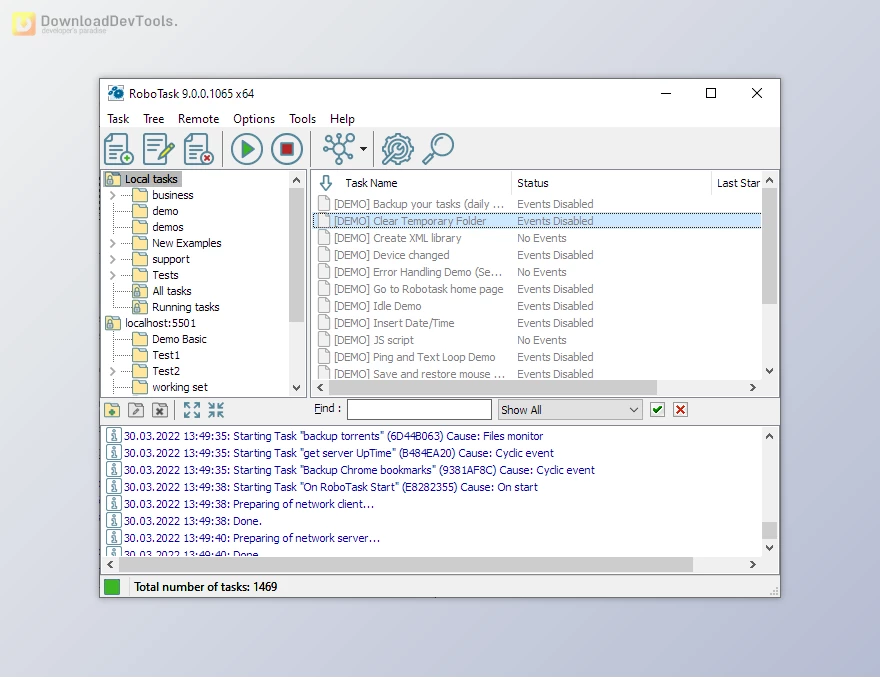
Task: Click the network connections toolbar icon
Action: pyautogui.click(x=338, y=149)
